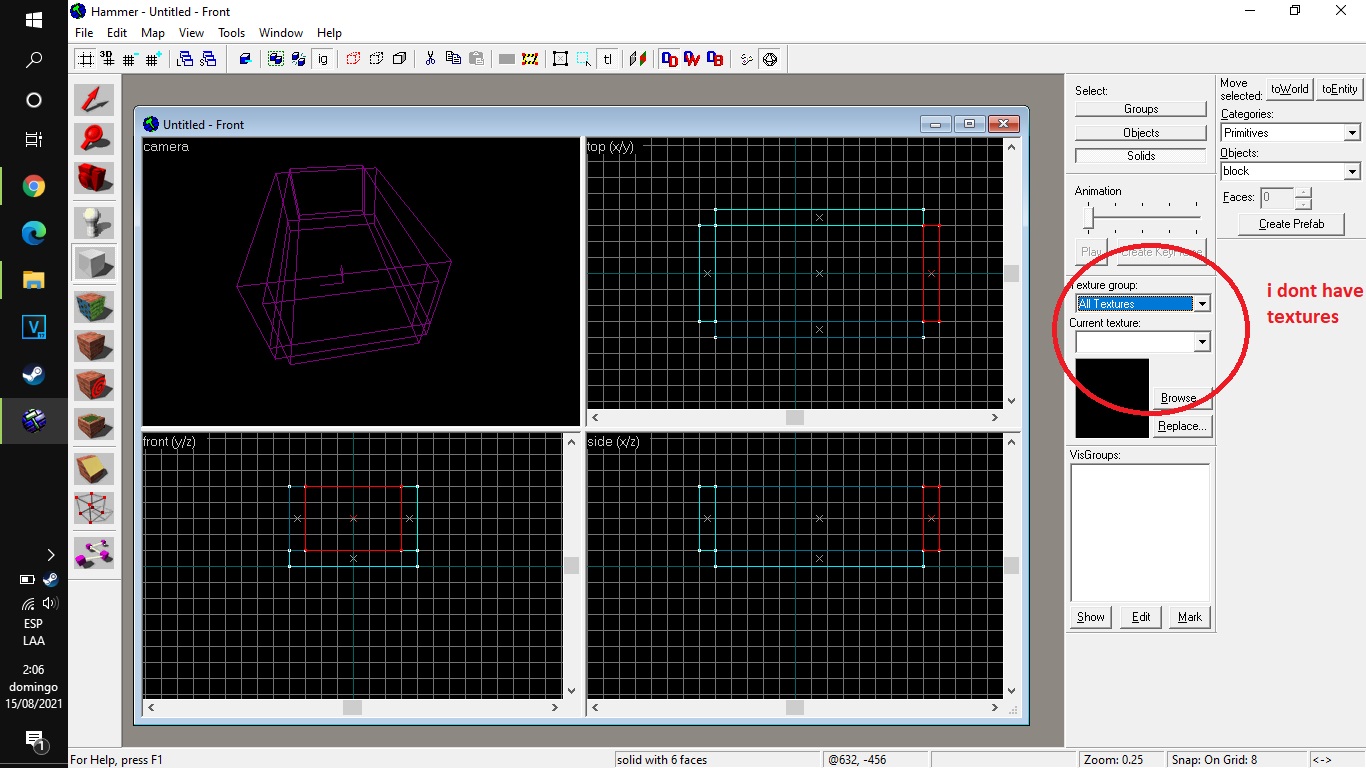Open the View menu

point(191,32)
